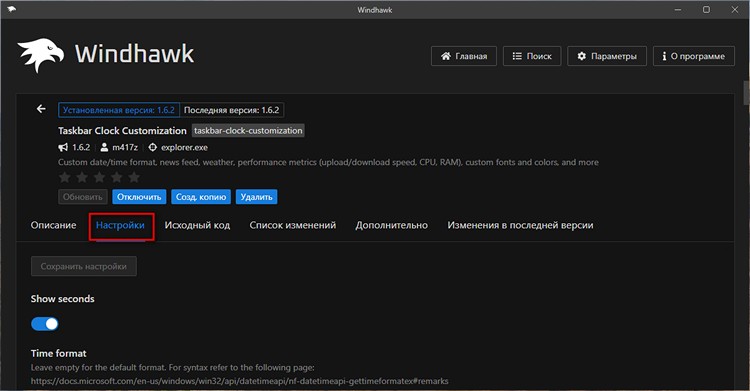The height and width of the screenshot is (391, 750).
Task: Select Последняя версия: 1.6.2 label
Action: click(232, 110)
